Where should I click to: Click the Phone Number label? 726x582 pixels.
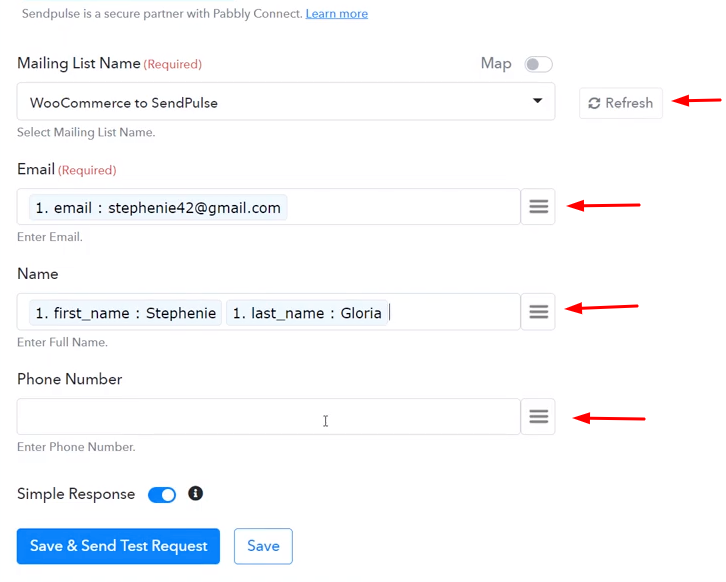pos(69,379)
